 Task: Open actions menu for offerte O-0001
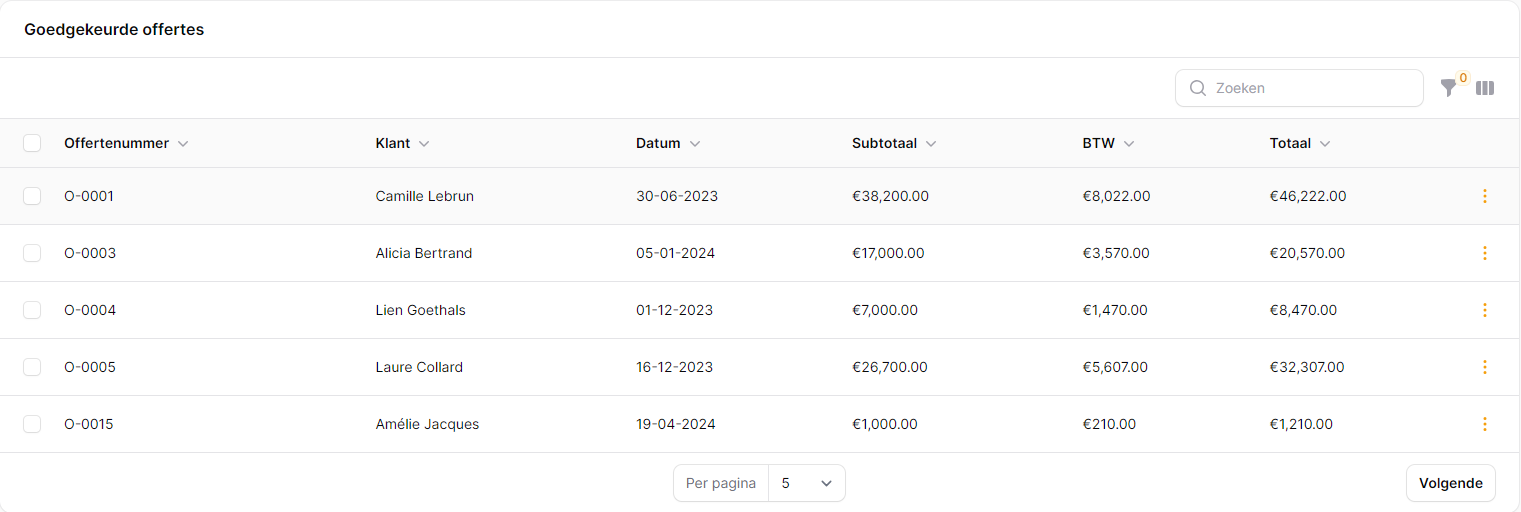1484,196
